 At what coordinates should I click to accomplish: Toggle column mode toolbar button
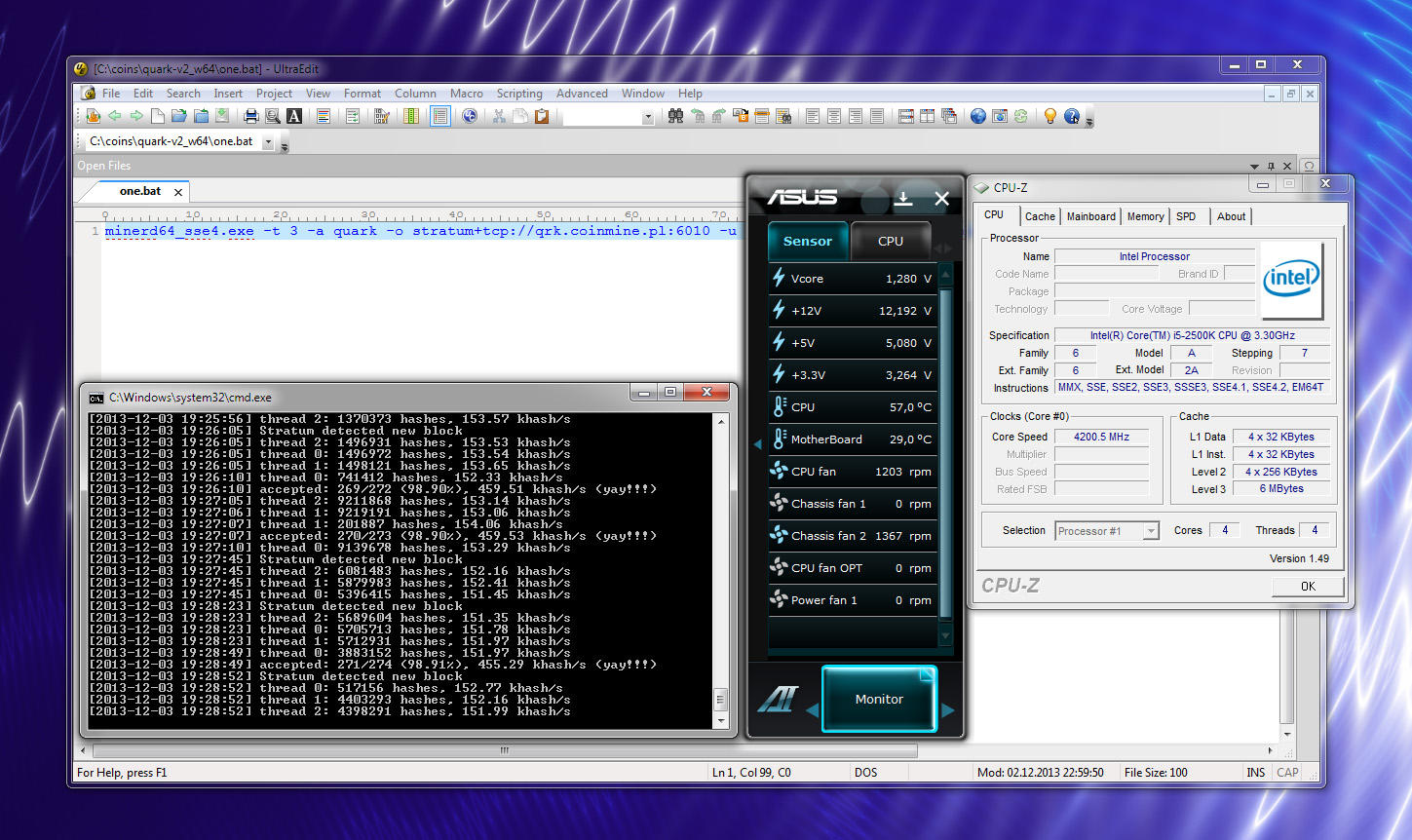click(x=410, y=116)
